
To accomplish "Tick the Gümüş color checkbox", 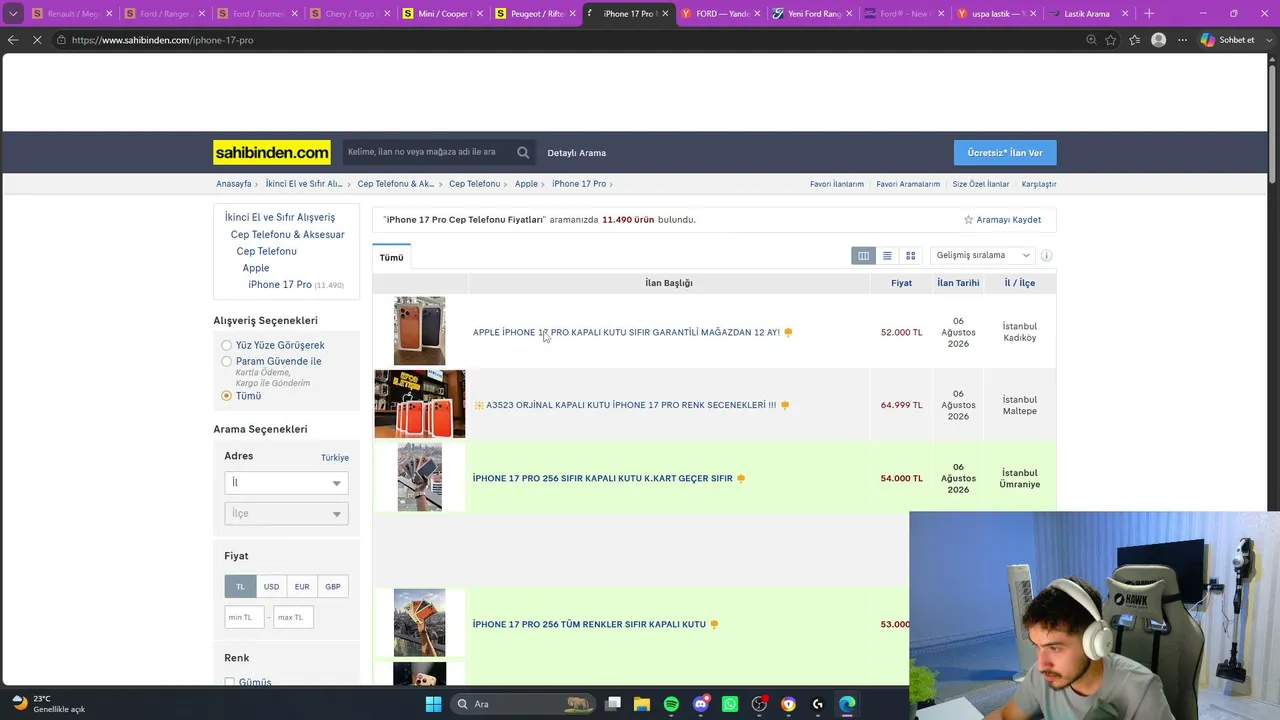I will tap(230, 682).
